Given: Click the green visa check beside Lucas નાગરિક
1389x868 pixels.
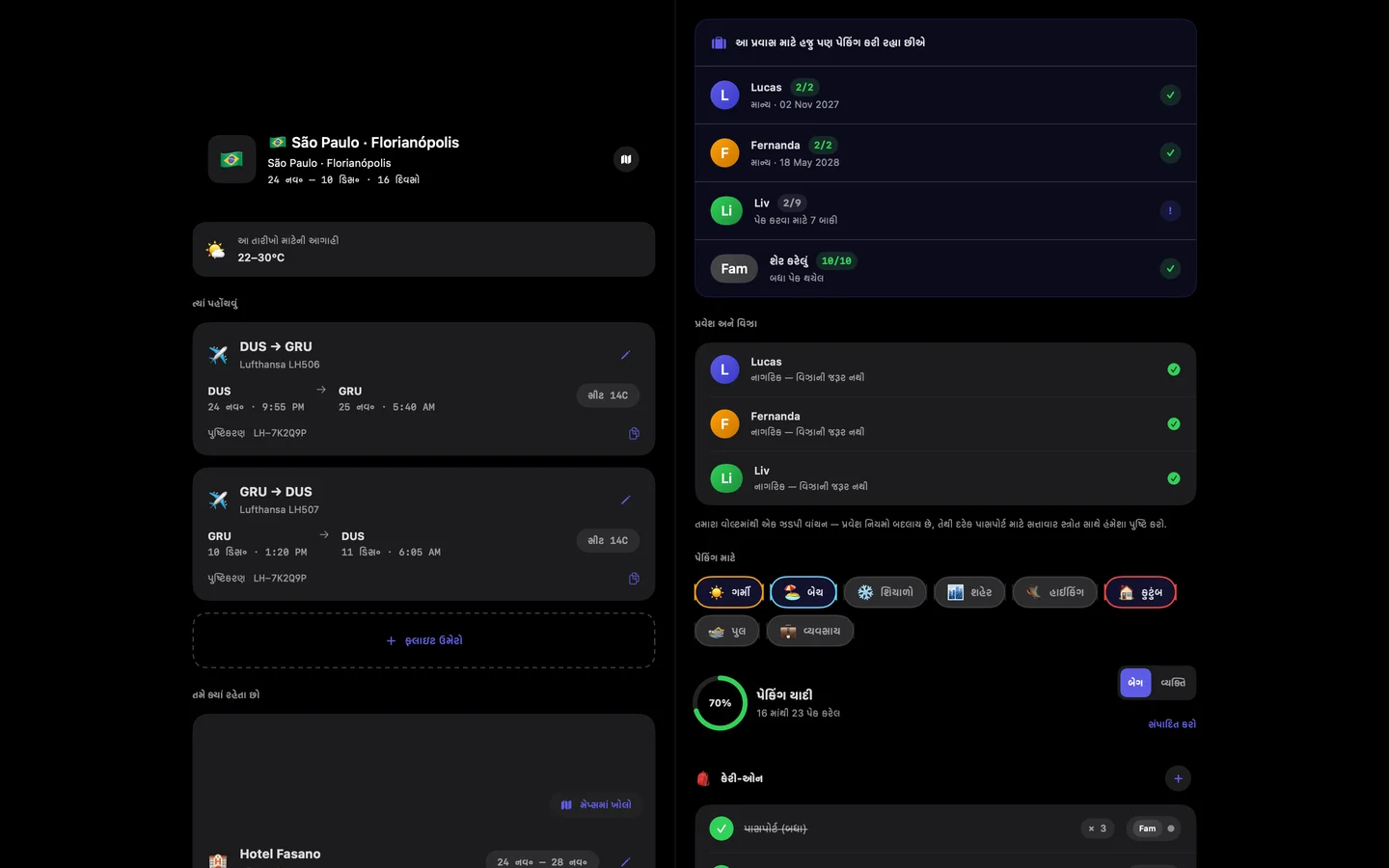Looking at the screenshot, I should coord(1174,369).
